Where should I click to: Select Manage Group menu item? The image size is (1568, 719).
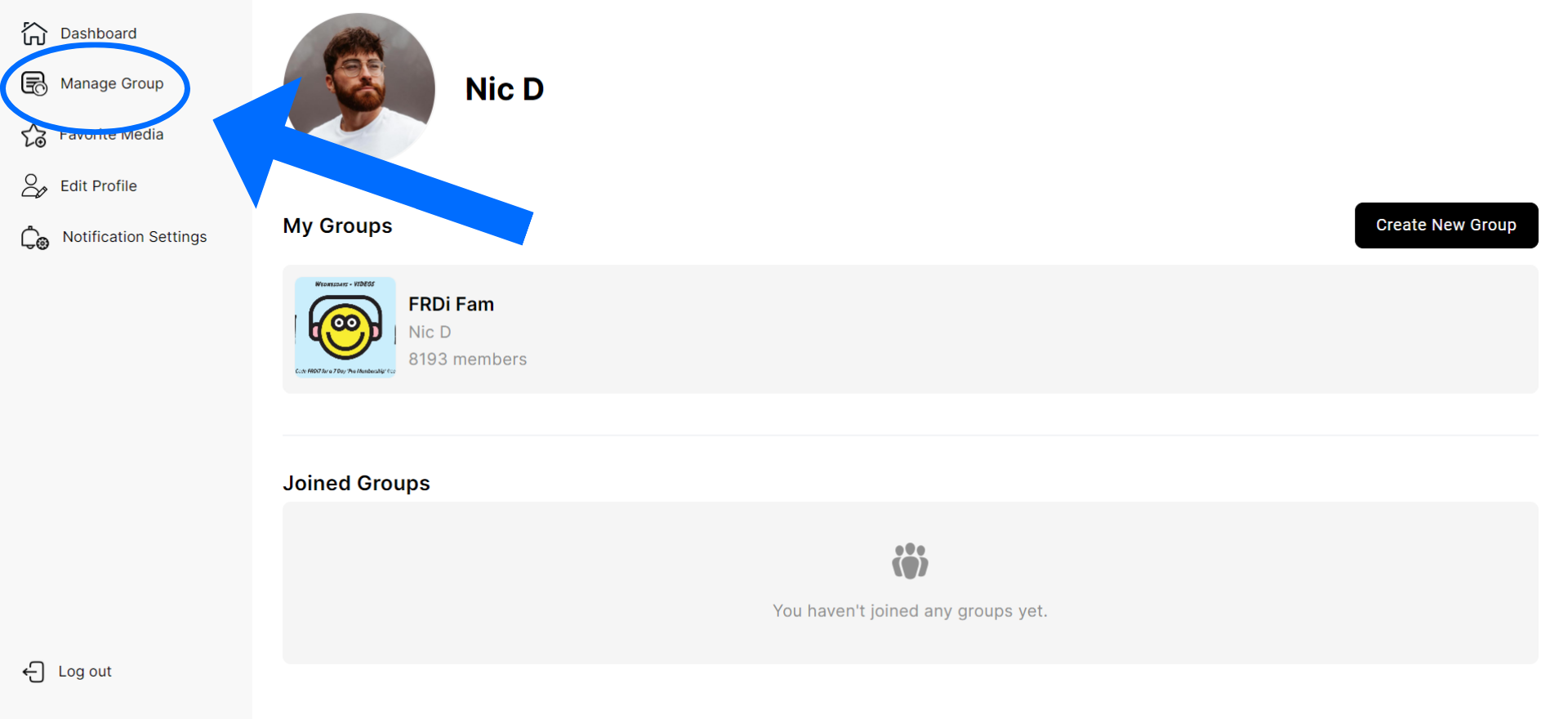pyautogui.click(x=112, y=84)
